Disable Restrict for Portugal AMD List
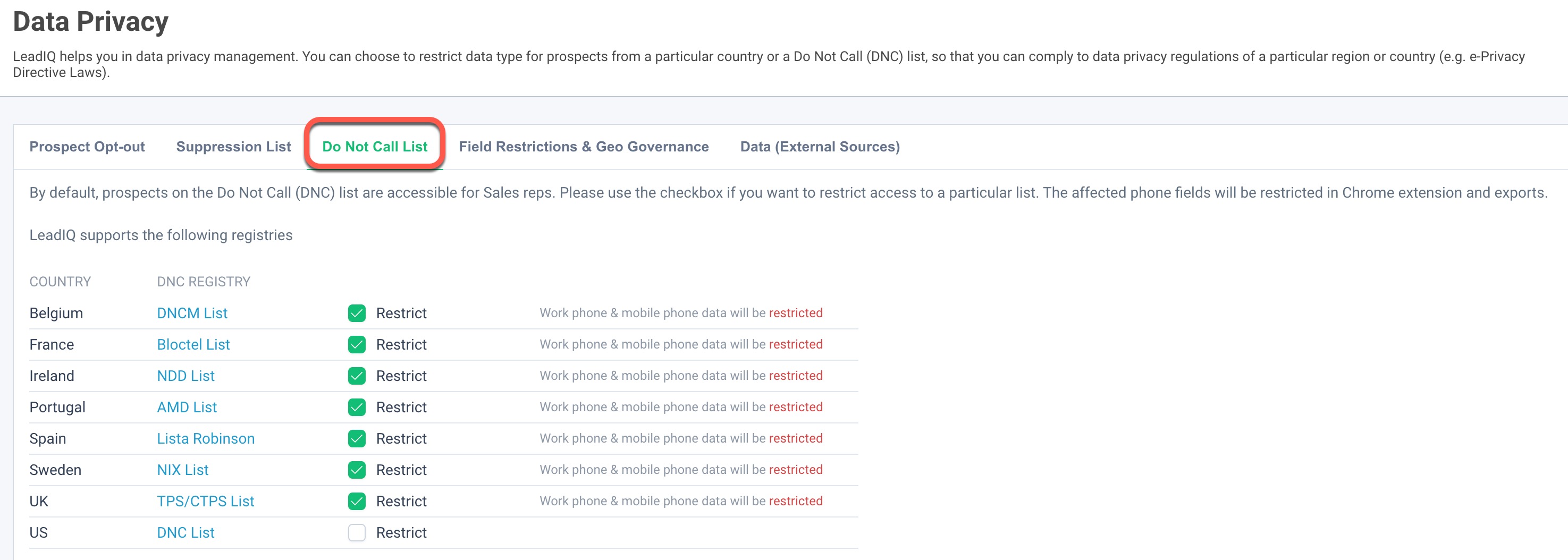The height and width of the screenshot is (560, 1568). click(357, 407)
